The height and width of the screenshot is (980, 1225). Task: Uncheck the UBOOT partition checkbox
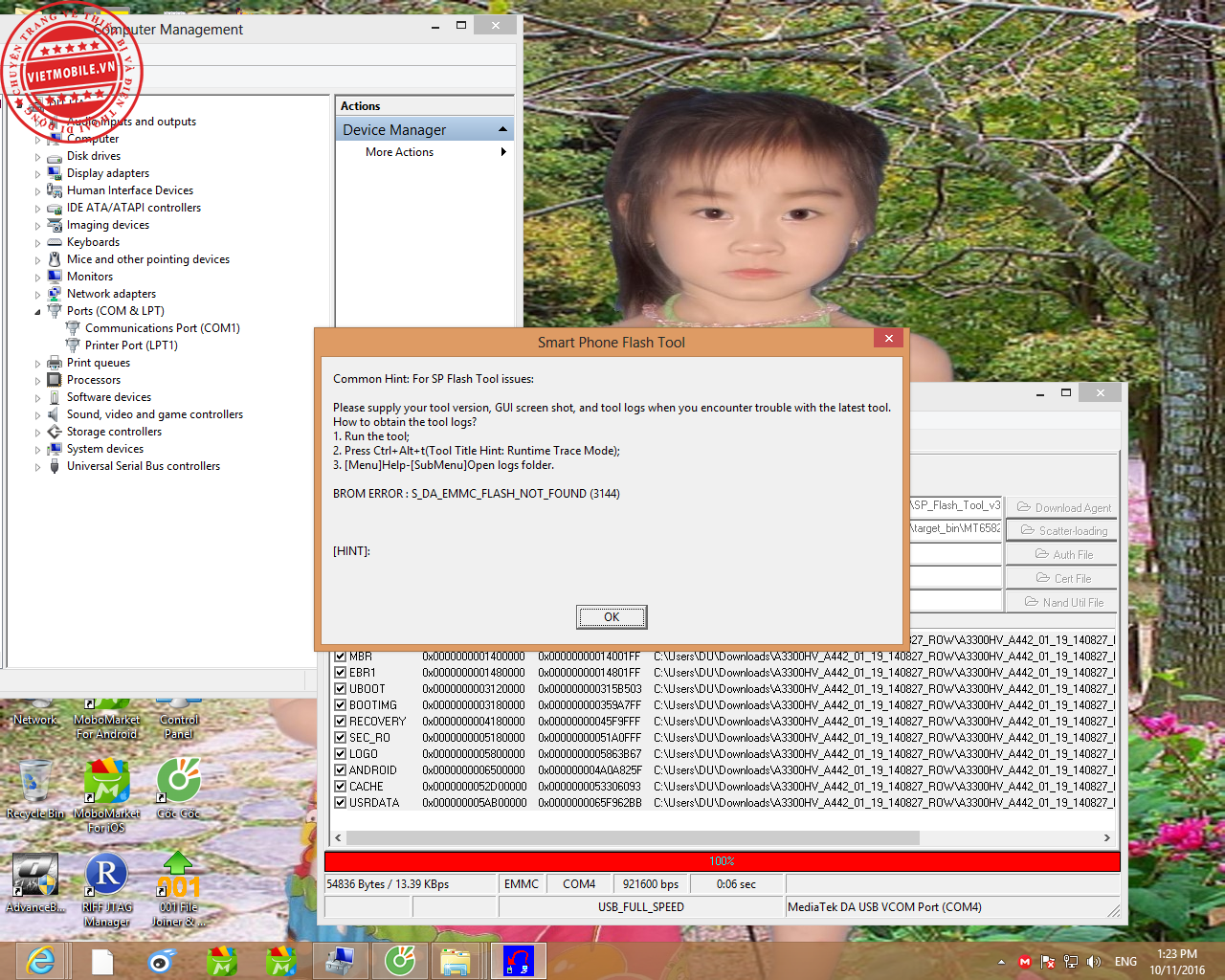click(340, 689)
